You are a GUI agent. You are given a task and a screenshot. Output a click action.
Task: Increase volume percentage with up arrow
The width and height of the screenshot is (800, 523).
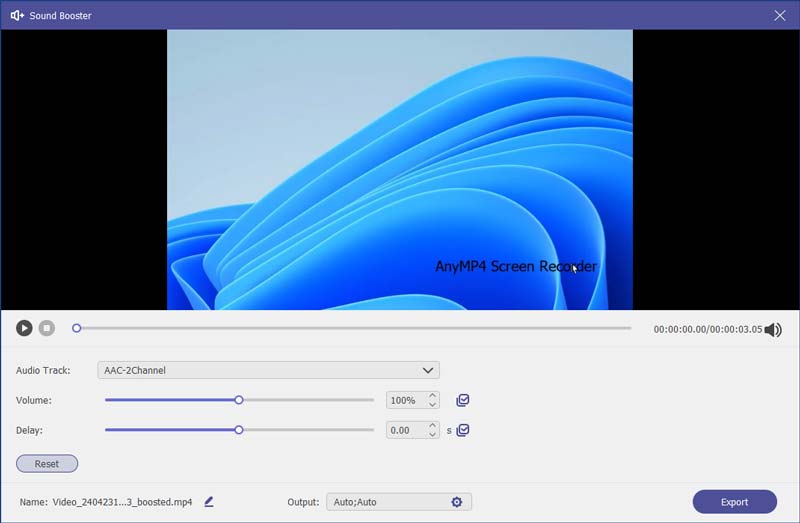(x=432, y=395)
